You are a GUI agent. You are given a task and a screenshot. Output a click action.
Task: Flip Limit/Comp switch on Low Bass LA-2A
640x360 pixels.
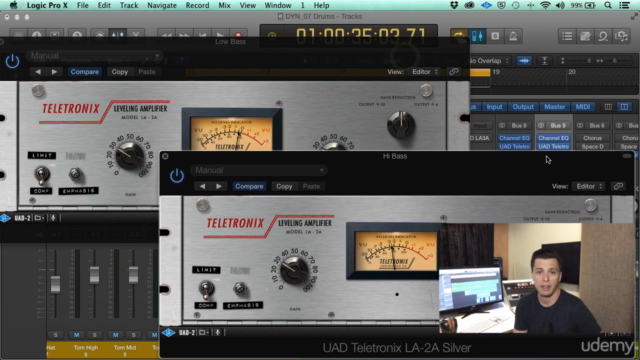pyautogui.click(x=41, y=175)
